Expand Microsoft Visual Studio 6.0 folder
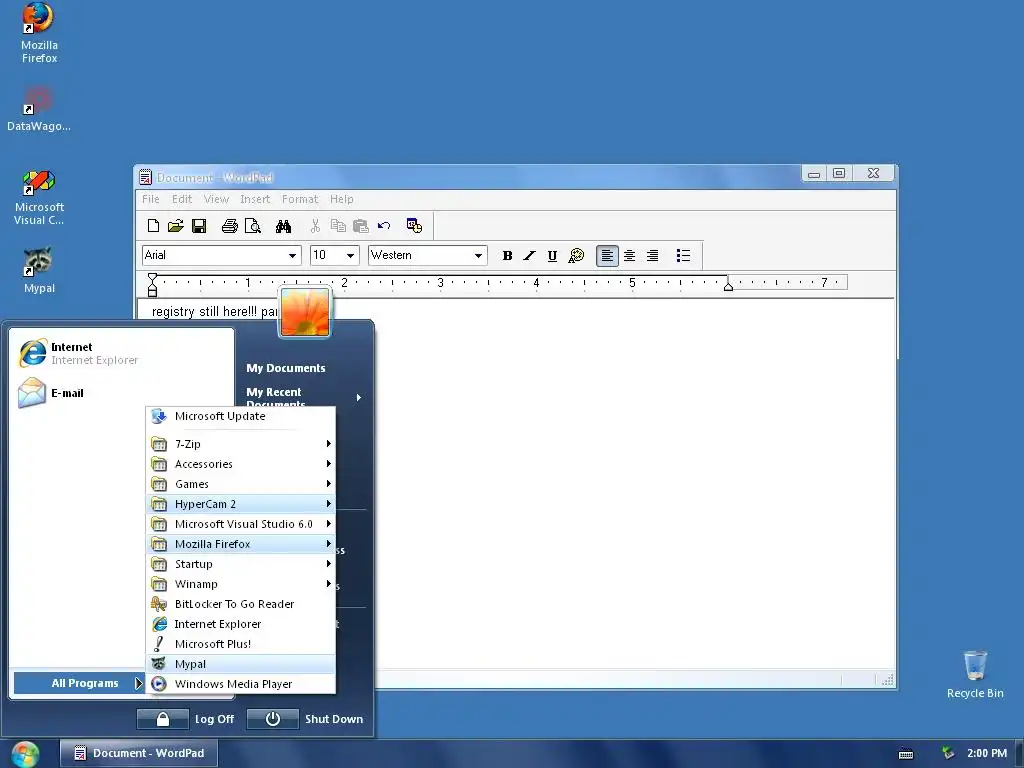The image size is (1024, 768). coord(241,524)
